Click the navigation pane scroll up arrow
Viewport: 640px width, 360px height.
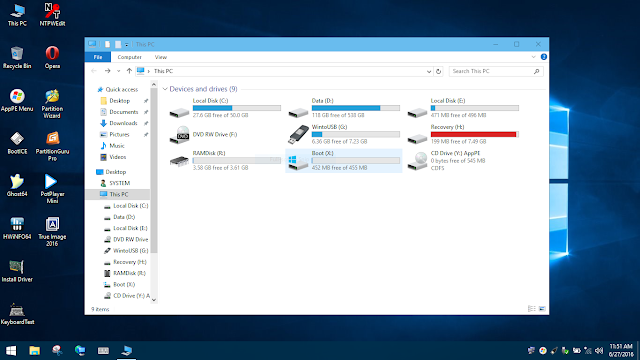(154, 84)
